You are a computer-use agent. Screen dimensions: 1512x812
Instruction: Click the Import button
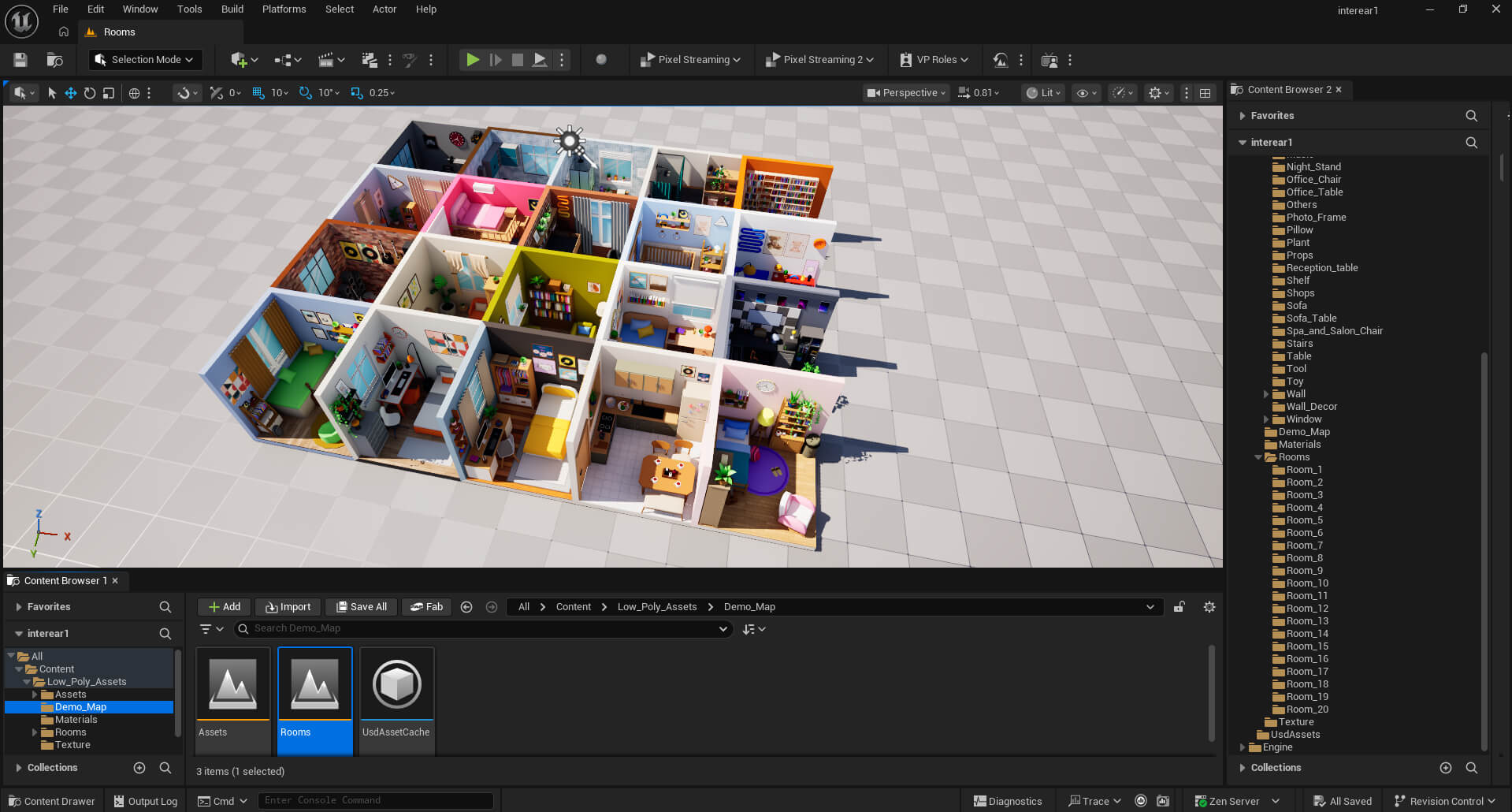(x=288, y=607)
